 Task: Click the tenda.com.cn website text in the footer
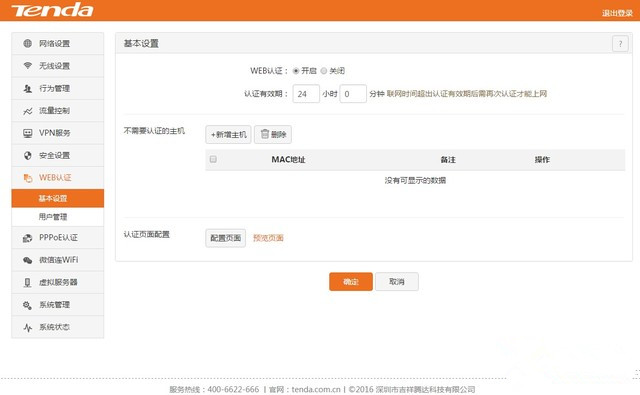(316, 389)
